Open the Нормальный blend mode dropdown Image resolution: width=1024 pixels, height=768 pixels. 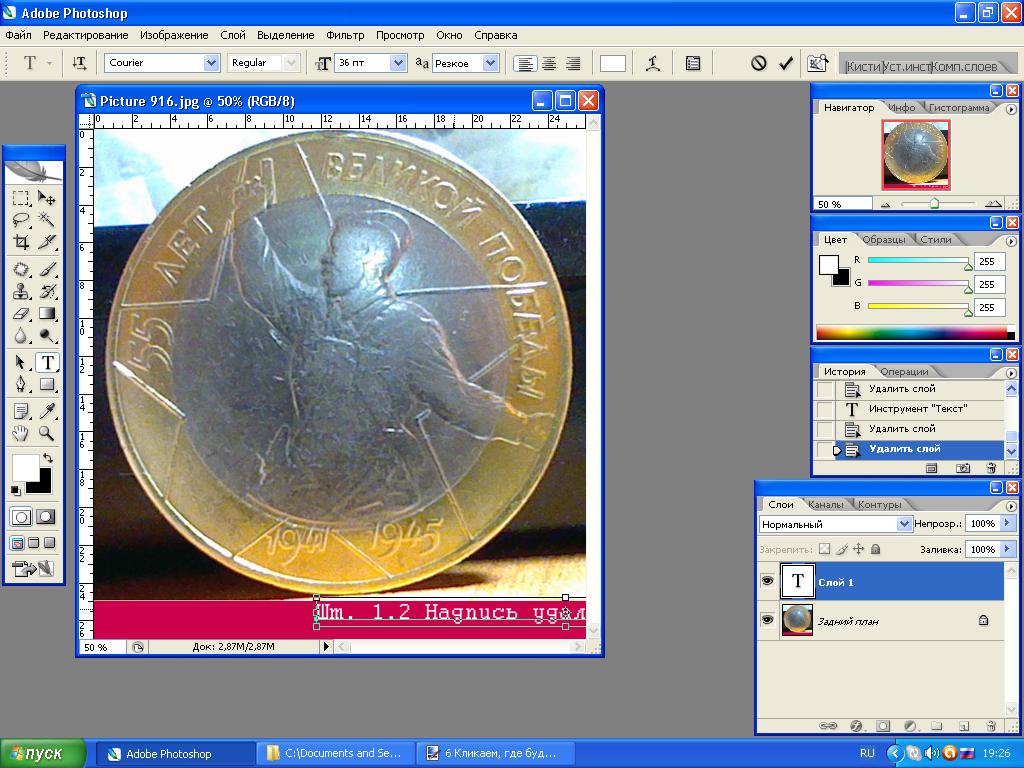[x=904, y=524]
